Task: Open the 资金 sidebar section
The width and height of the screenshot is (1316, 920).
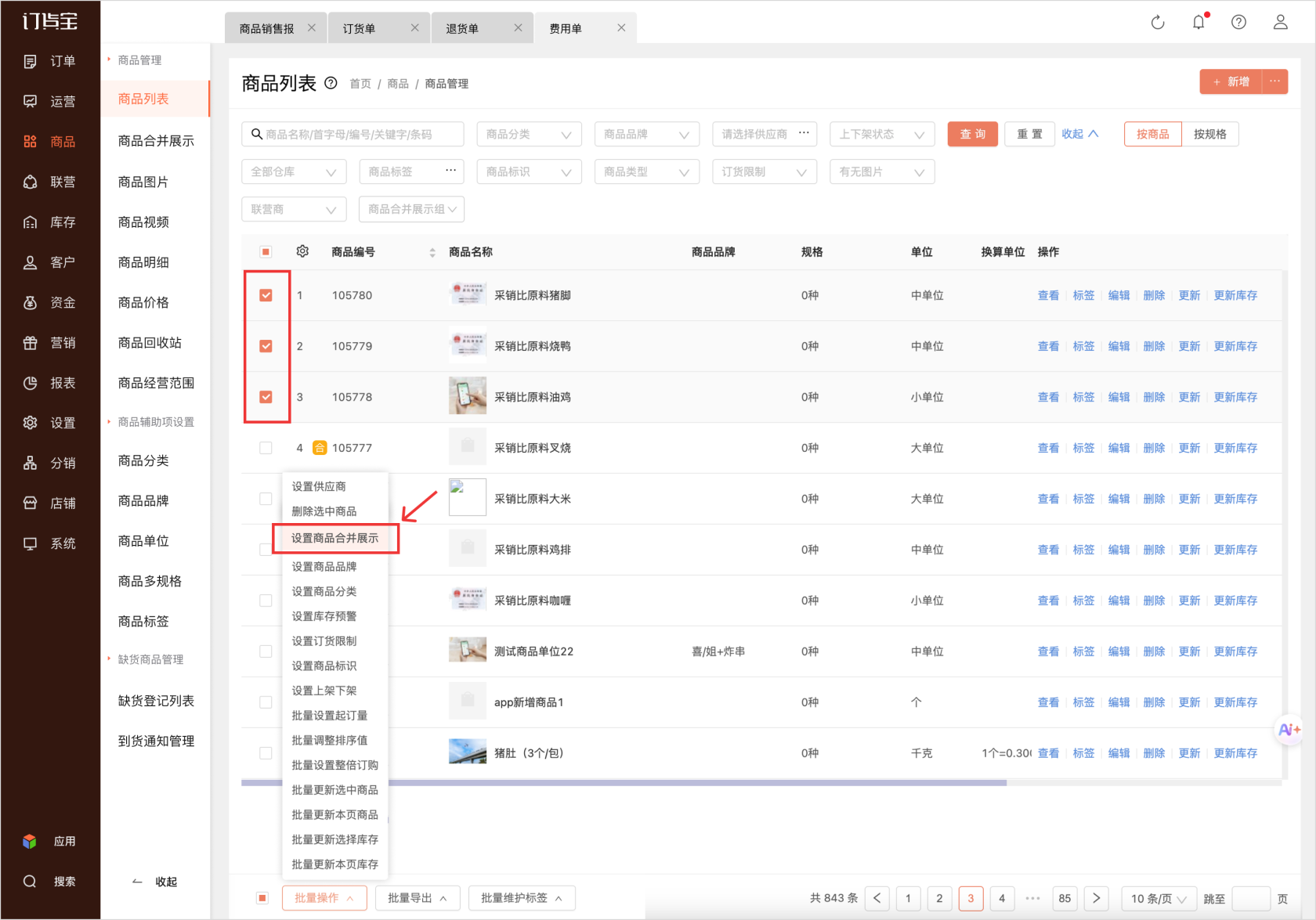Action: click(50, 302)
